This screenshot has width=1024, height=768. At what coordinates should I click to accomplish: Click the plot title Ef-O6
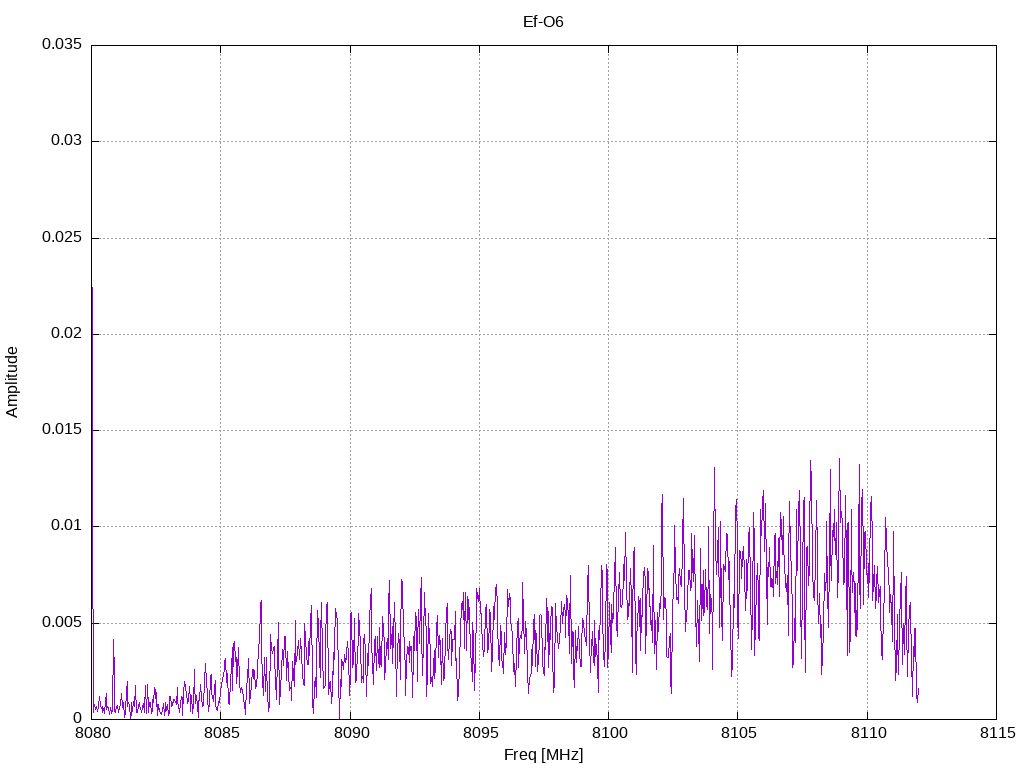(543, 21)
